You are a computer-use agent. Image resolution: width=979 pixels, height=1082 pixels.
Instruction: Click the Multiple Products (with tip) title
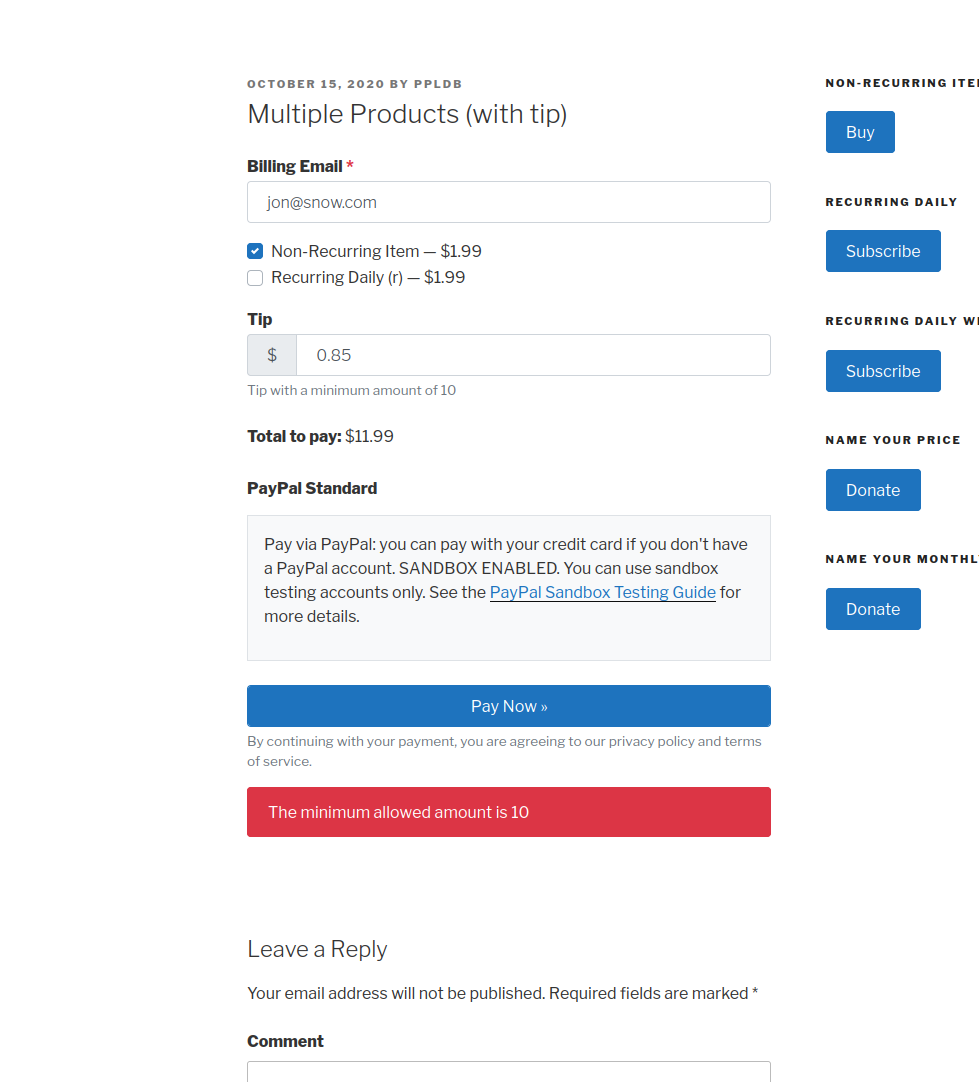coord(408,114)
